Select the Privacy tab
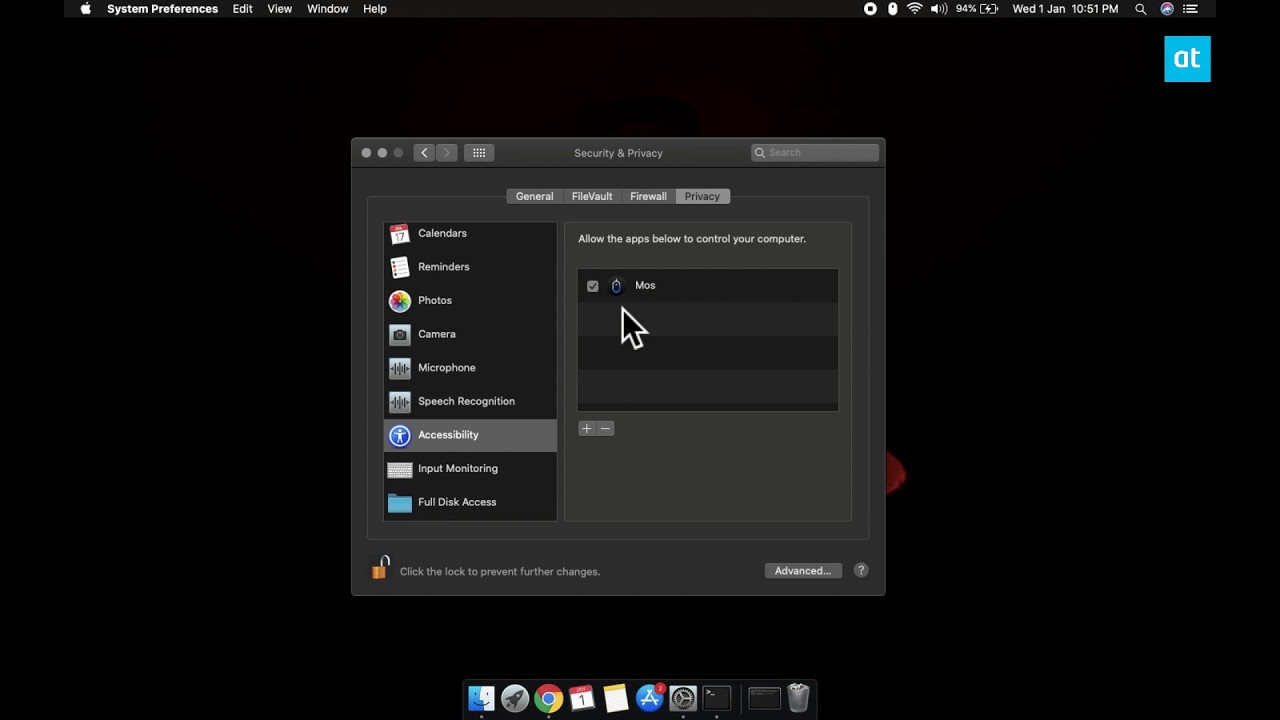Screen dimensions: 1280x720 tap(702, 196)
